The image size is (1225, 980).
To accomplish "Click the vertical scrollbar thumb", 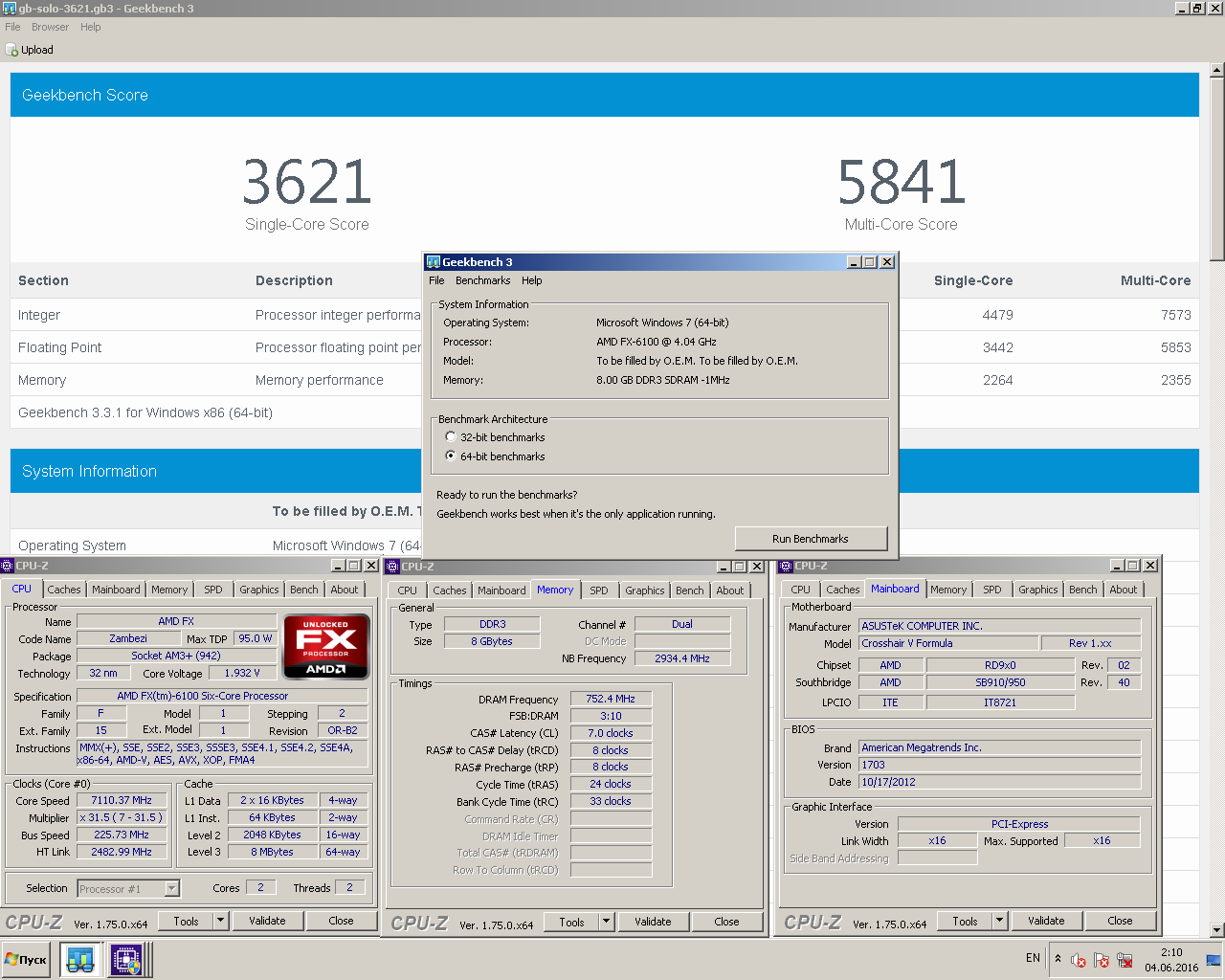I will tap(1216, 168).
